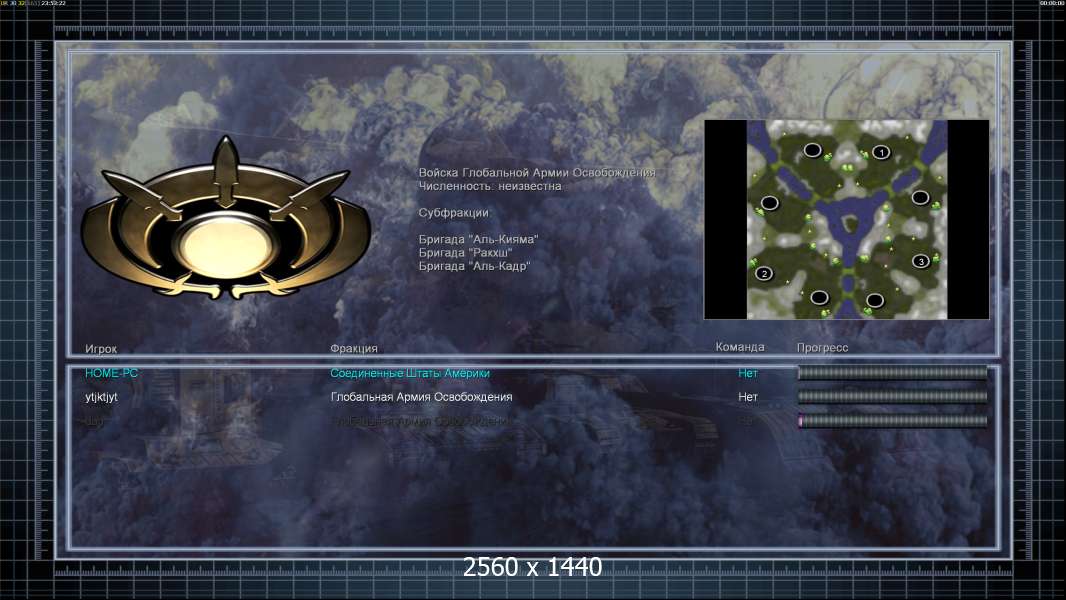Click "Соединенные Штаты Америки" faction text
The image size is (1066, 600).
[x=410, y=373]
